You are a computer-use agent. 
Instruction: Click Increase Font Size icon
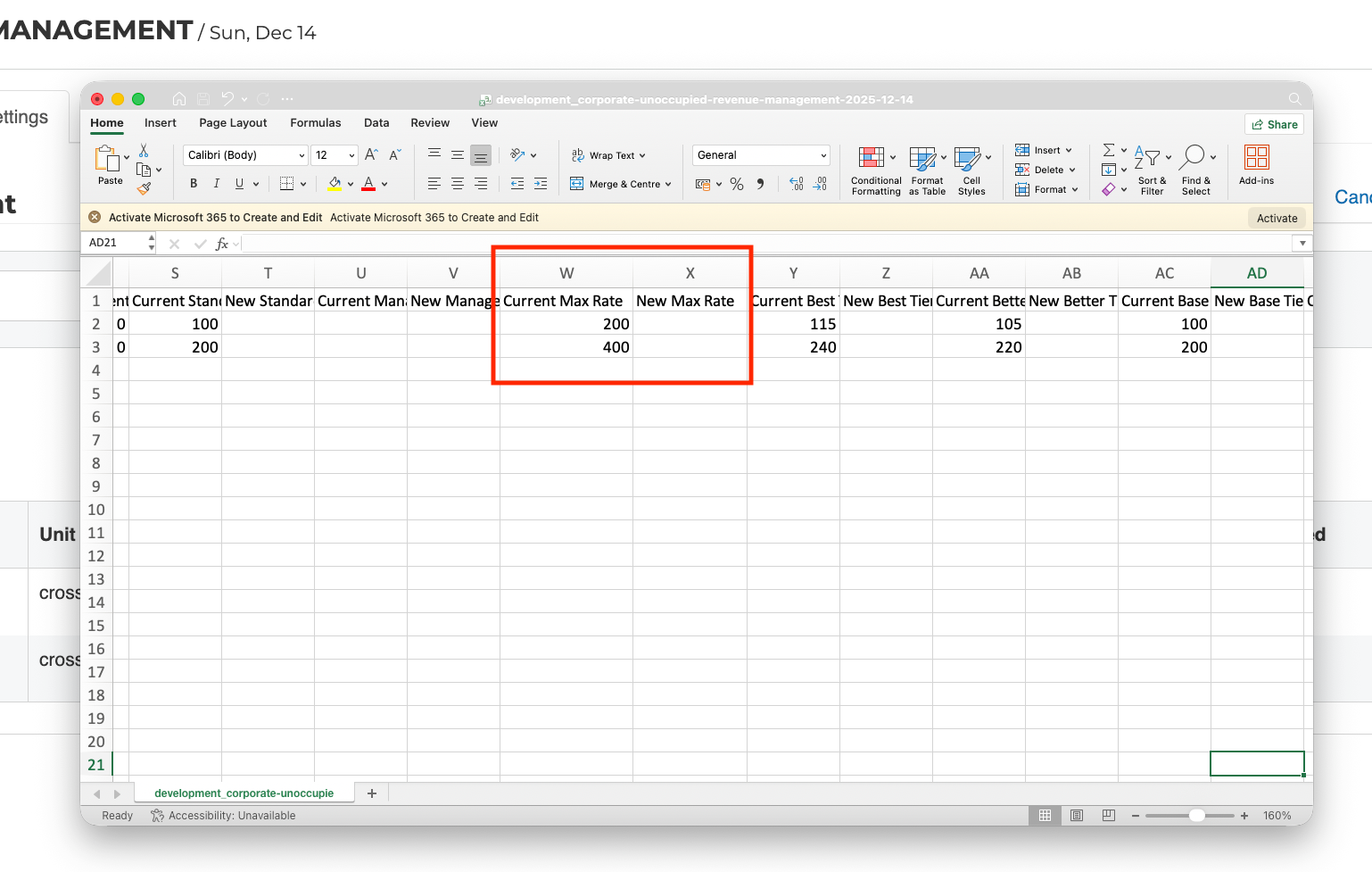pos(371,155)
